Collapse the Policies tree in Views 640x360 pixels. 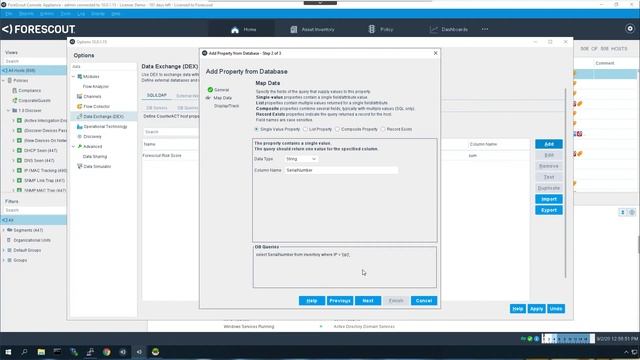(4, 80)
